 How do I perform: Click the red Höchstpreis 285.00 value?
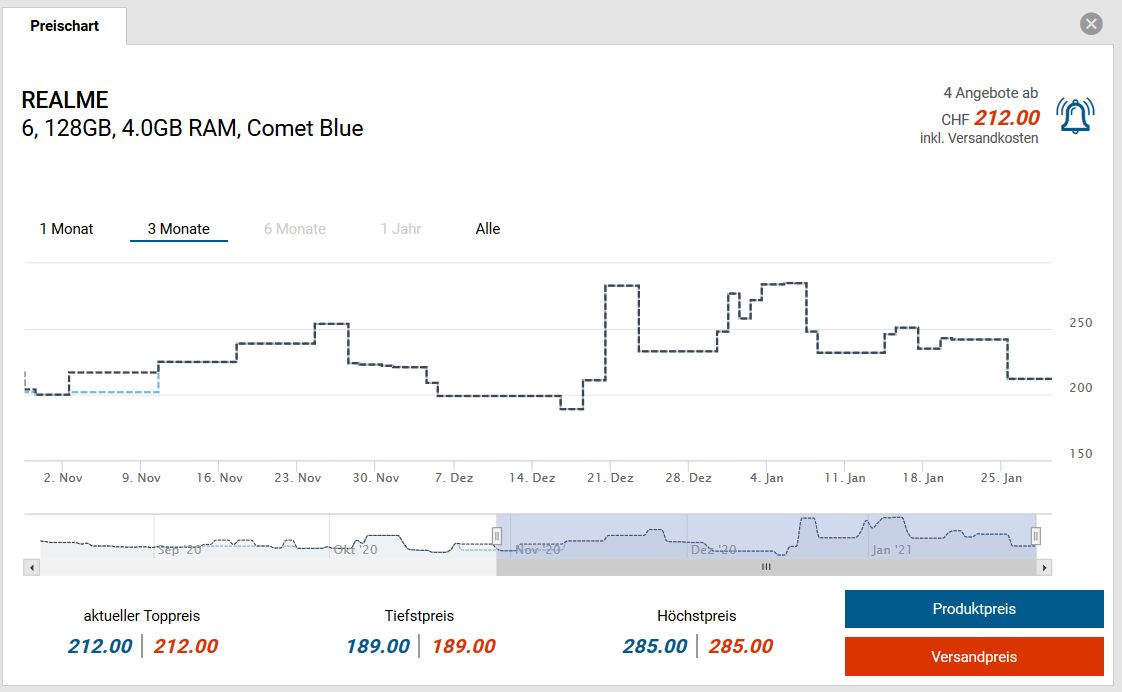pyautogui.click(x=740, y=646)
